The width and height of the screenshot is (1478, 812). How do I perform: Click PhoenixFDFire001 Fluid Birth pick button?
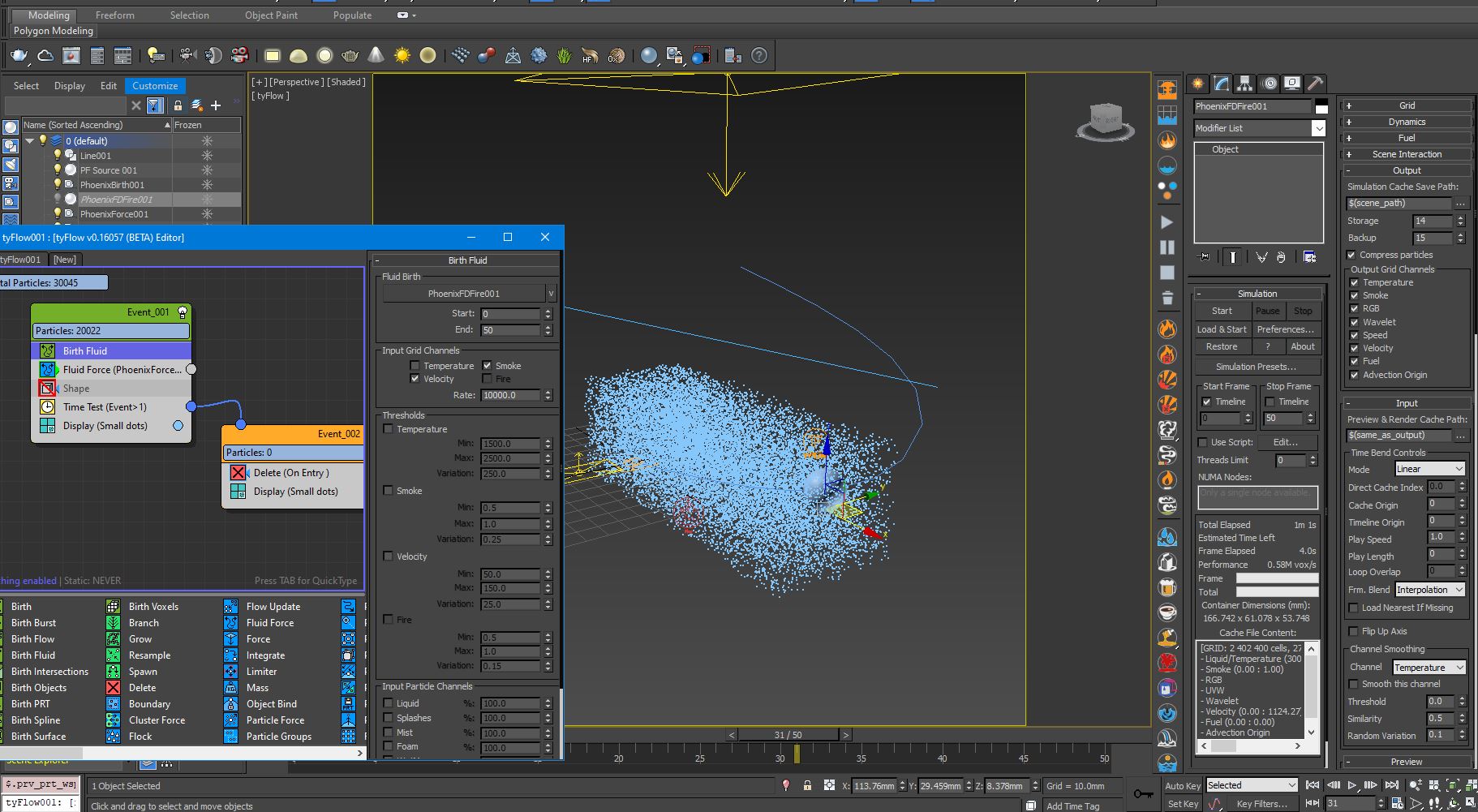click(464, 294)
